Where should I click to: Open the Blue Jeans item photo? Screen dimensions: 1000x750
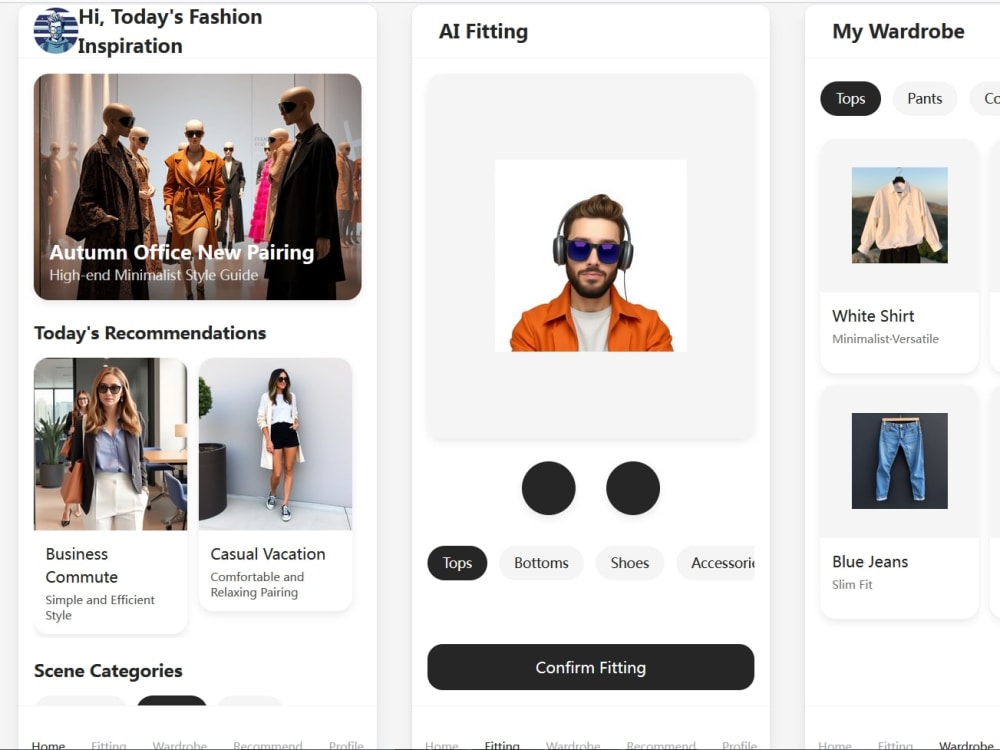click(x=899, y=460)
